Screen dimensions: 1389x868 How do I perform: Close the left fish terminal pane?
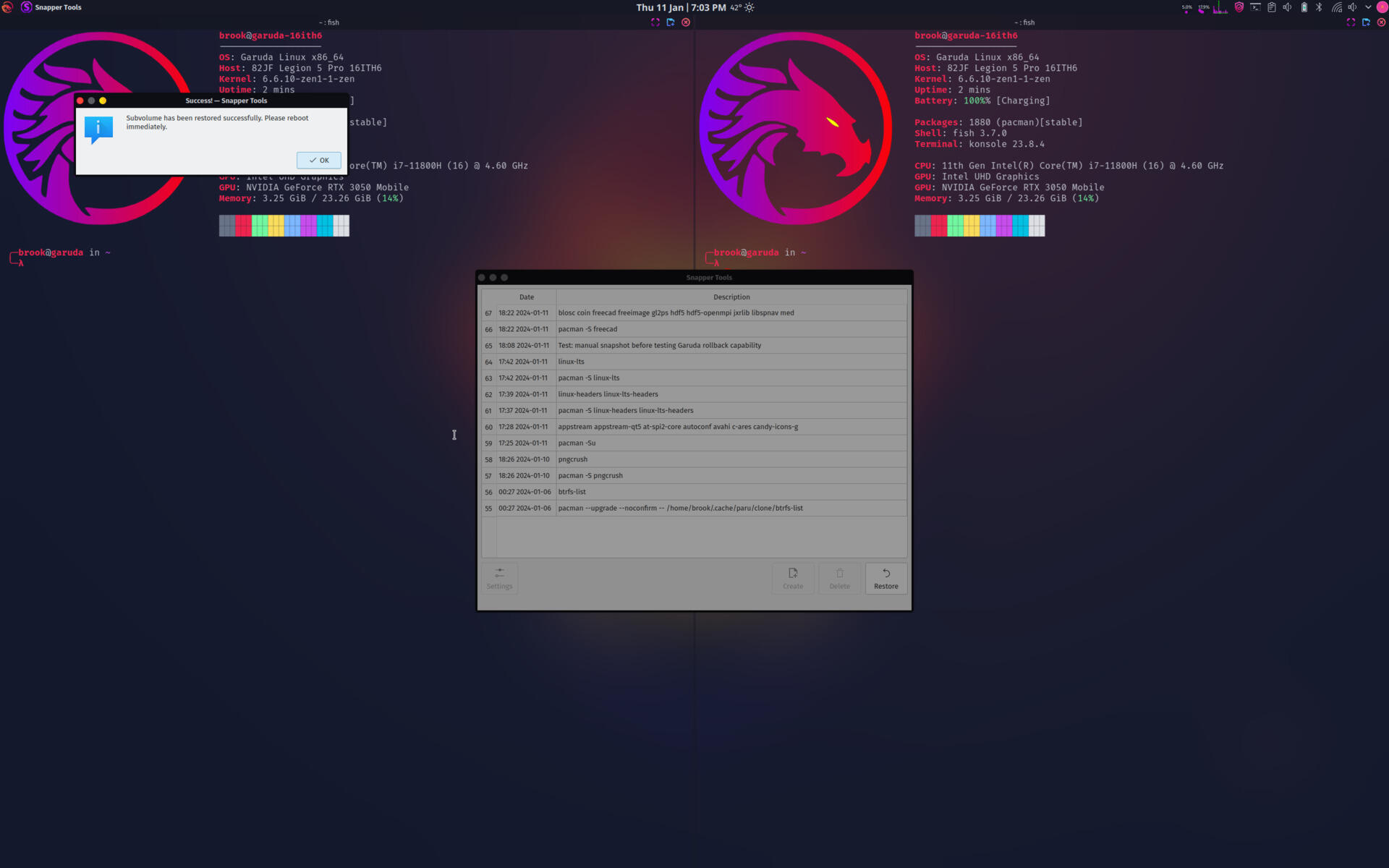point(686,22)
